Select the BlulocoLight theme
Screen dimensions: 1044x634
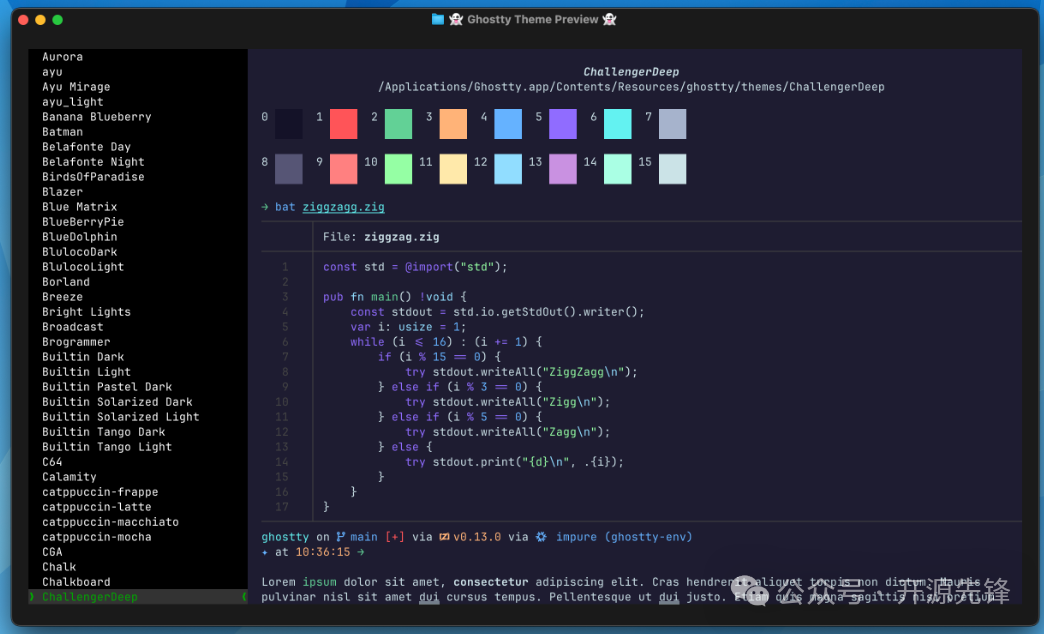tap(83, 266)
